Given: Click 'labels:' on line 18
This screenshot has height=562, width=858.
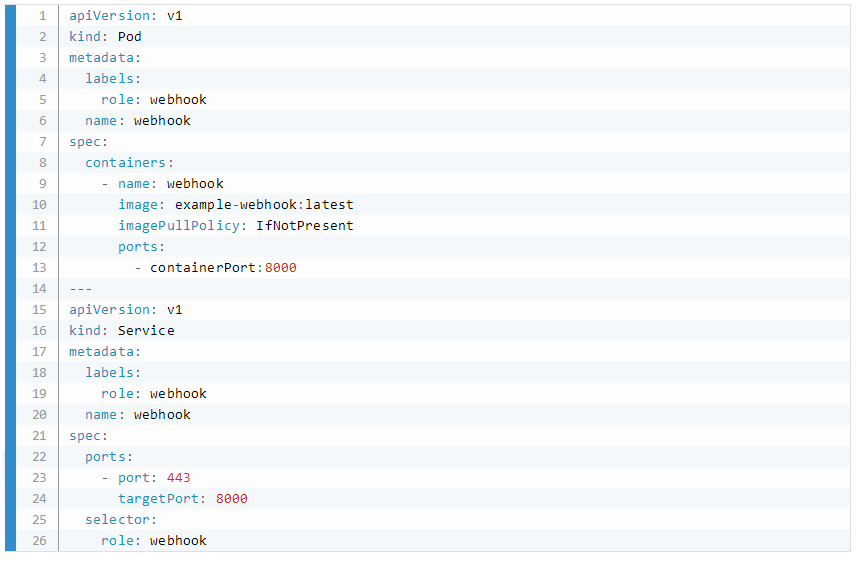Looking at the screenshot, I should 113,373.
